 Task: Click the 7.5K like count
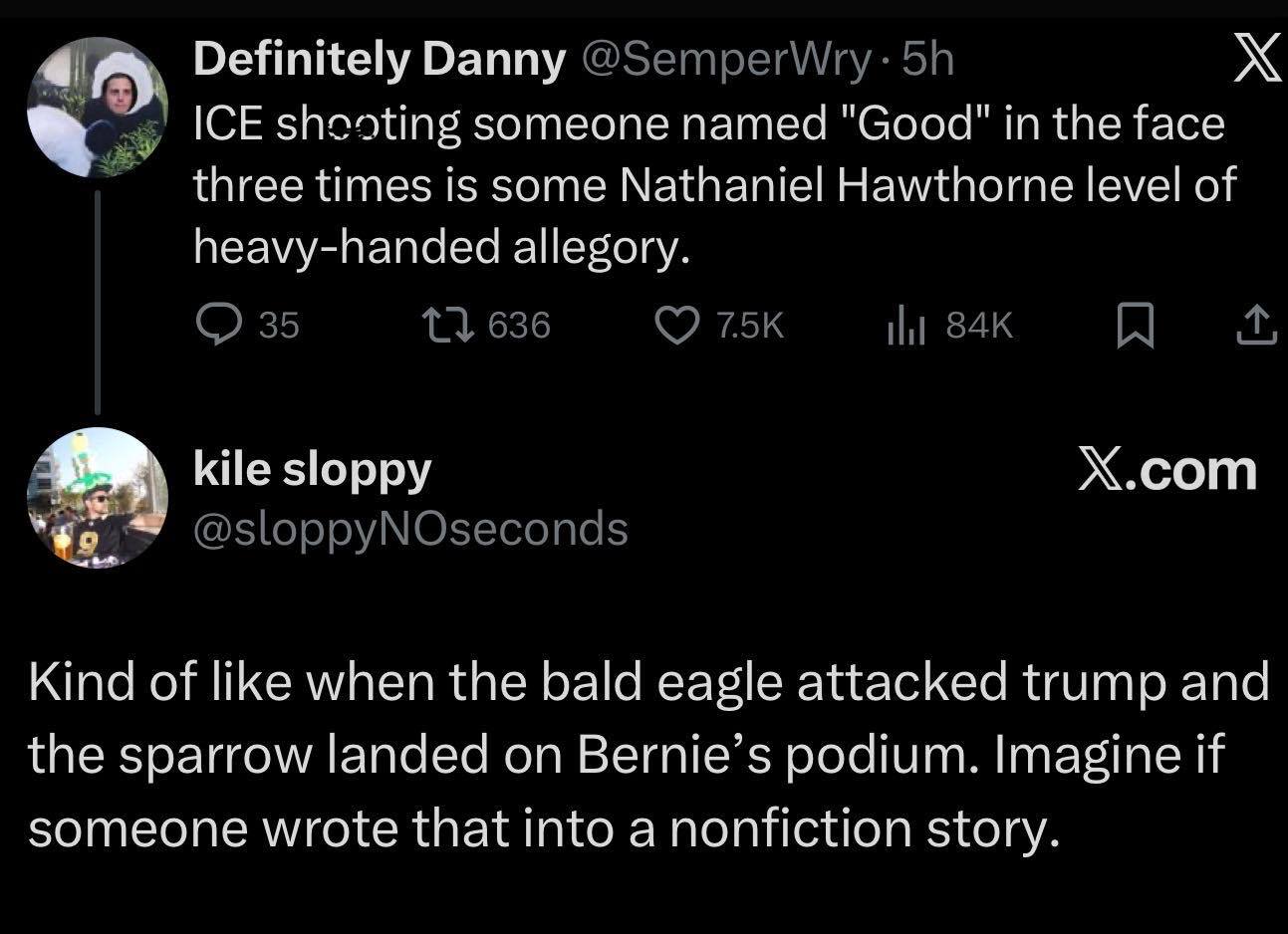click(750, 325)
